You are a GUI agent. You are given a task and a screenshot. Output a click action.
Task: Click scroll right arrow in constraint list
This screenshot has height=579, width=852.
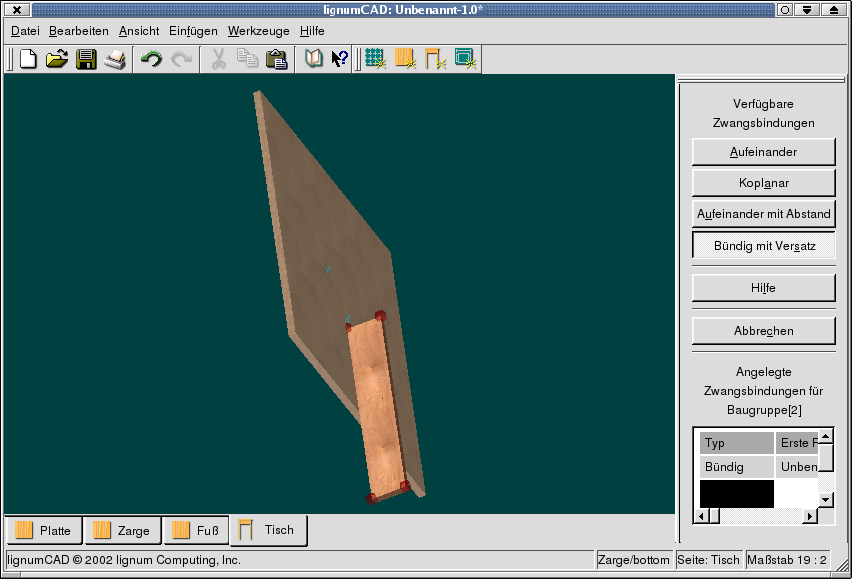(x=810, y=515)
